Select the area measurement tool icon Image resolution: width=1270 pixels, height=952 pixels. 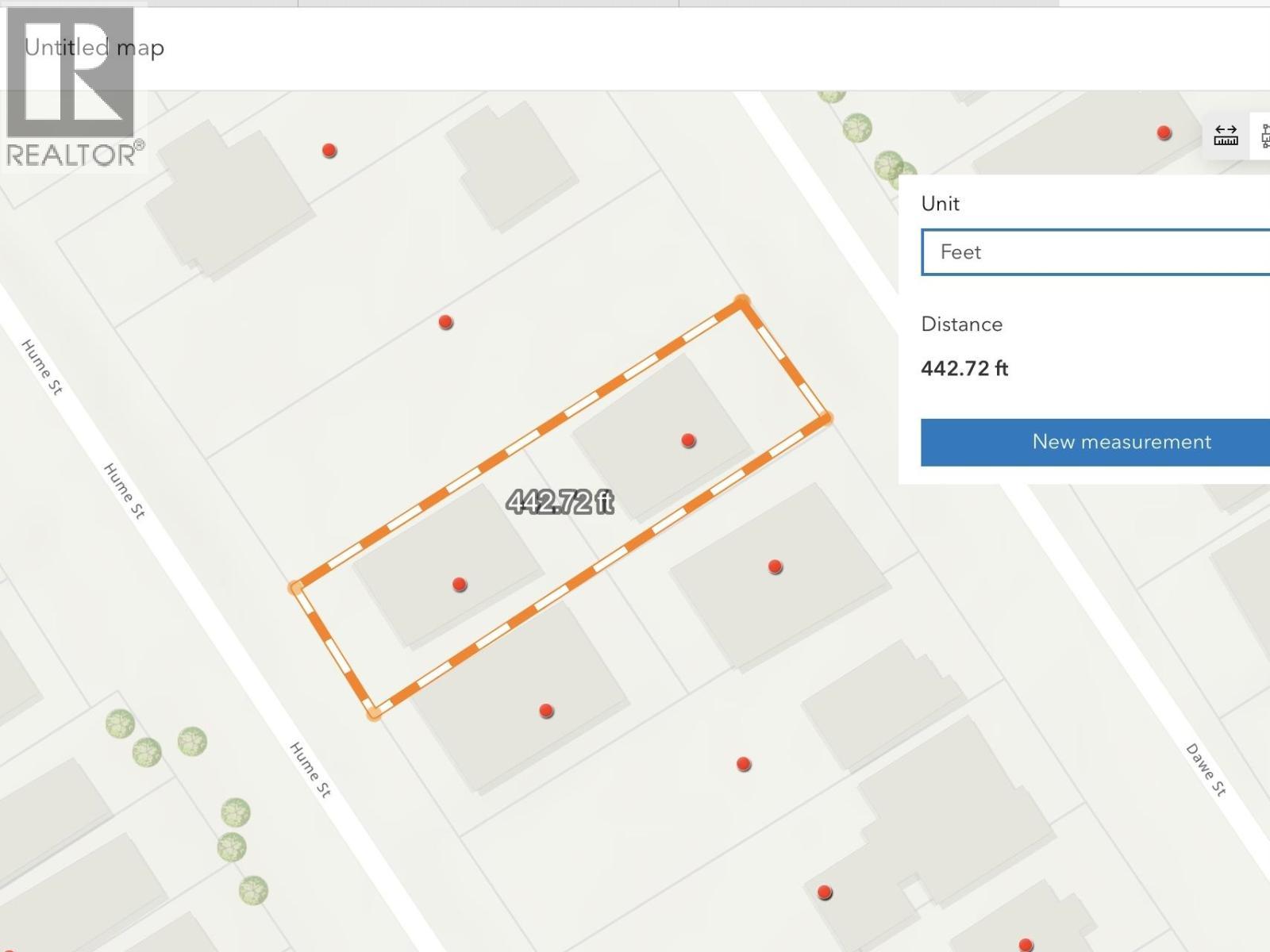[1263, 136]
